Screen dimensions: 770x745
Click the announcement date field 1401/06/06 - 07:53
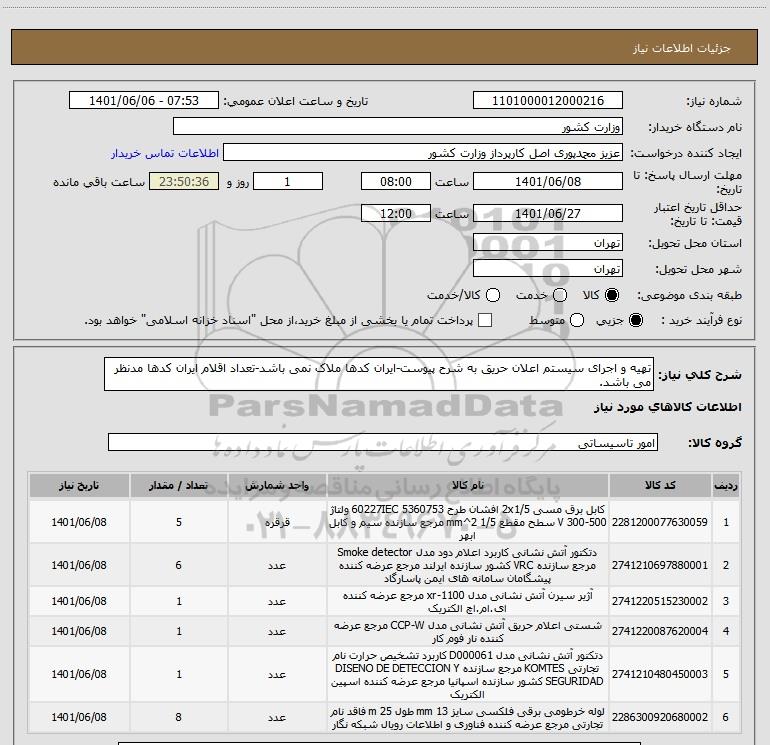click(144, 101)
